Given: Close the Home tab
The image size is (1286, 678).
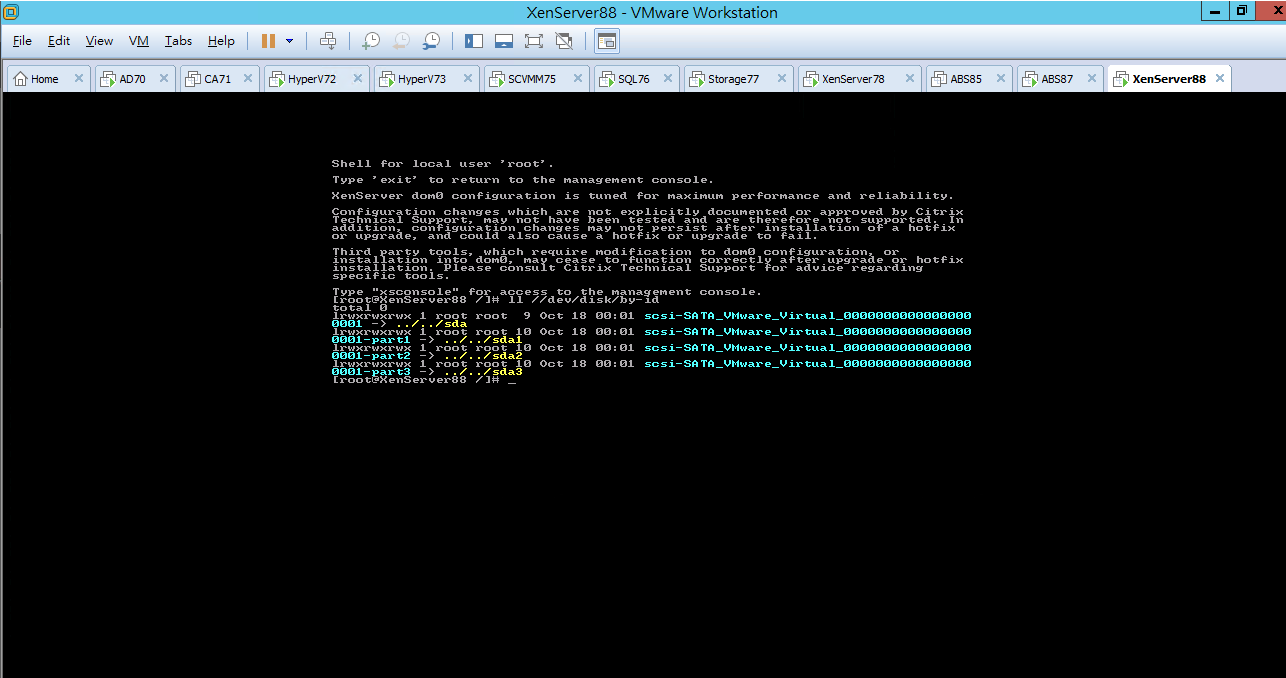Looking at the screenshot, I should click(79, 79).
